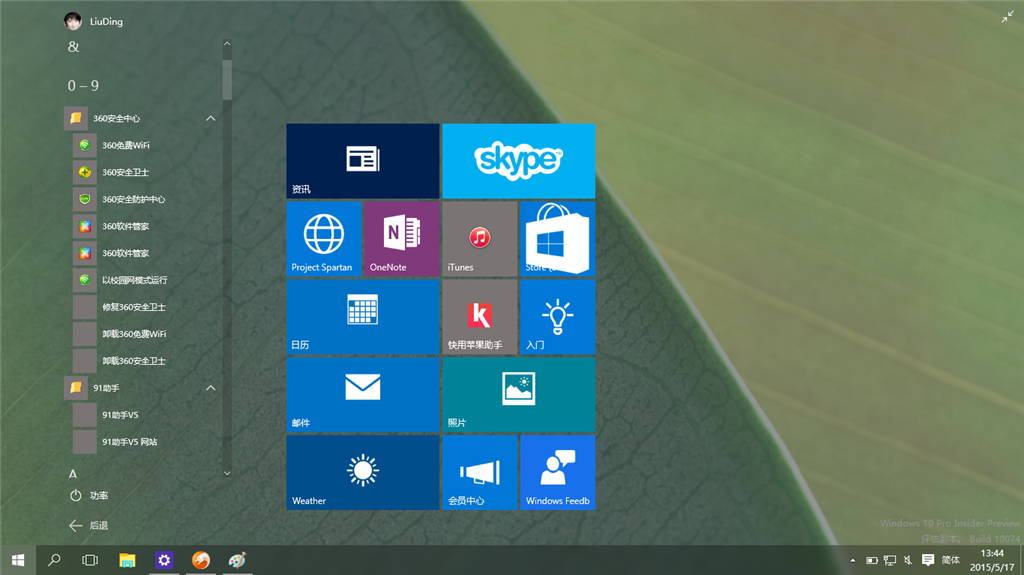Open the 入门 lightbulb tile

pos(557,316)
